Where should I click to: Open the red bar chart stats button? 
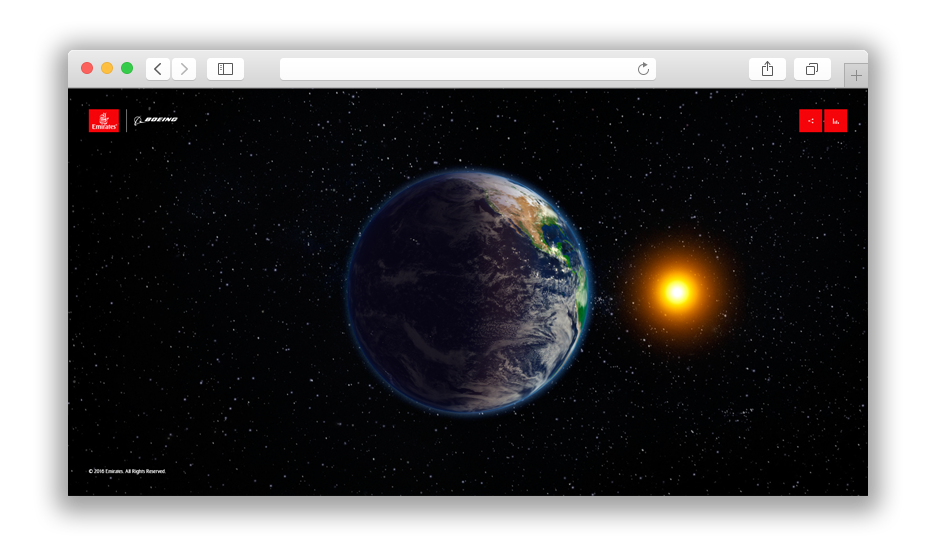836,121
